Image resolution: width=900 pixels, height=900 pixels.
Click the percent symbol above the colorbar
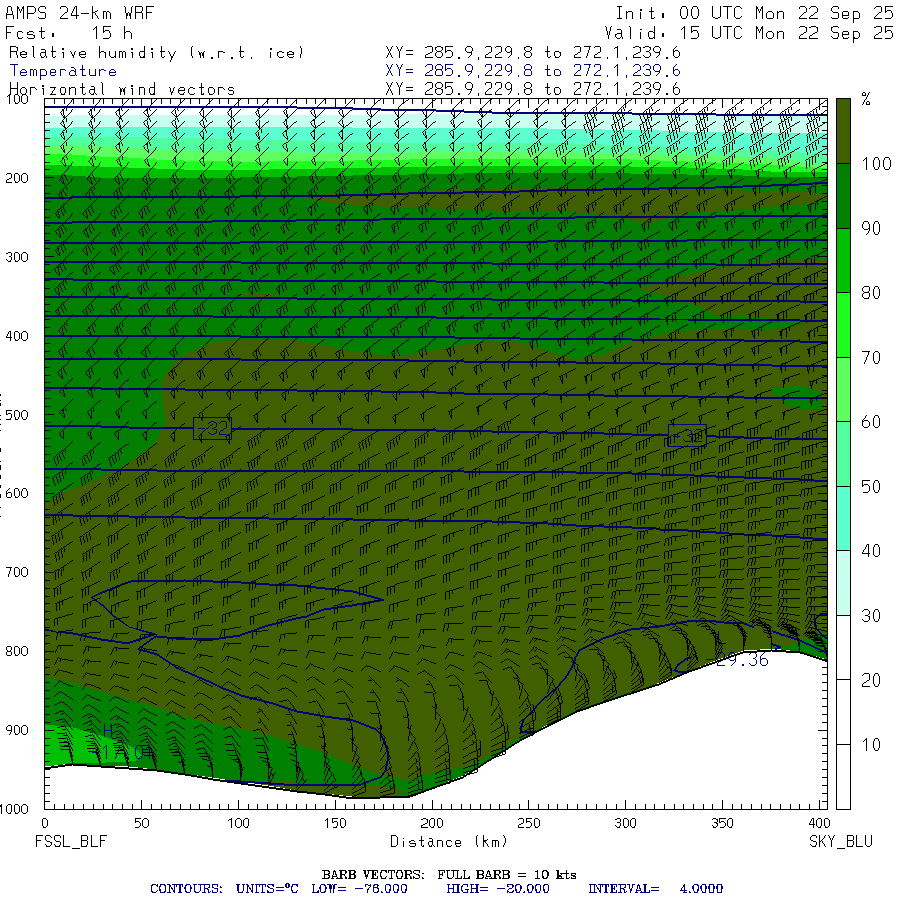point(866,99)
